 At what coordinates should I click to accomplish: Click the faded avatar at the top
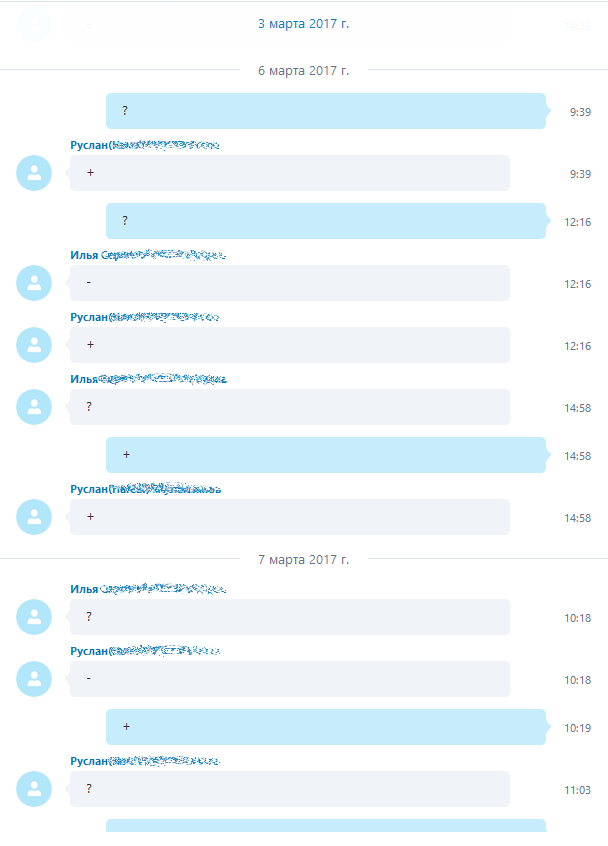point(34,25)
